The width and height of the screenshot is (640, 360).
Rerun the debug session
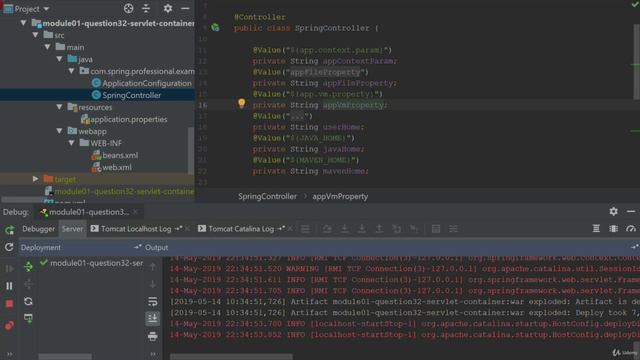[9, 230]
